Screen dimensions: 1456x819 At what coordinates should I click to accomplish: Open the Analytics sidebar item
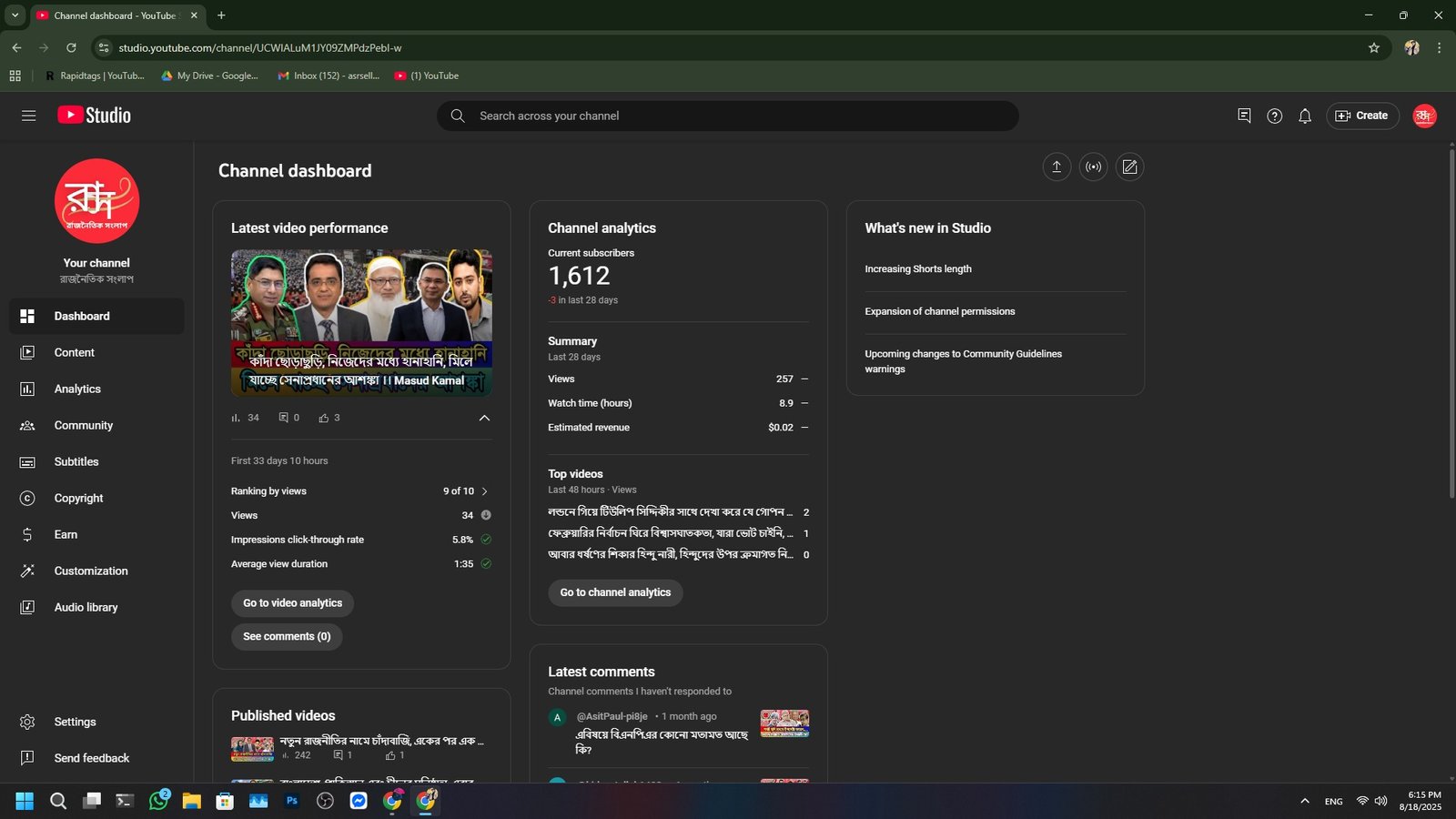point(77,389)
